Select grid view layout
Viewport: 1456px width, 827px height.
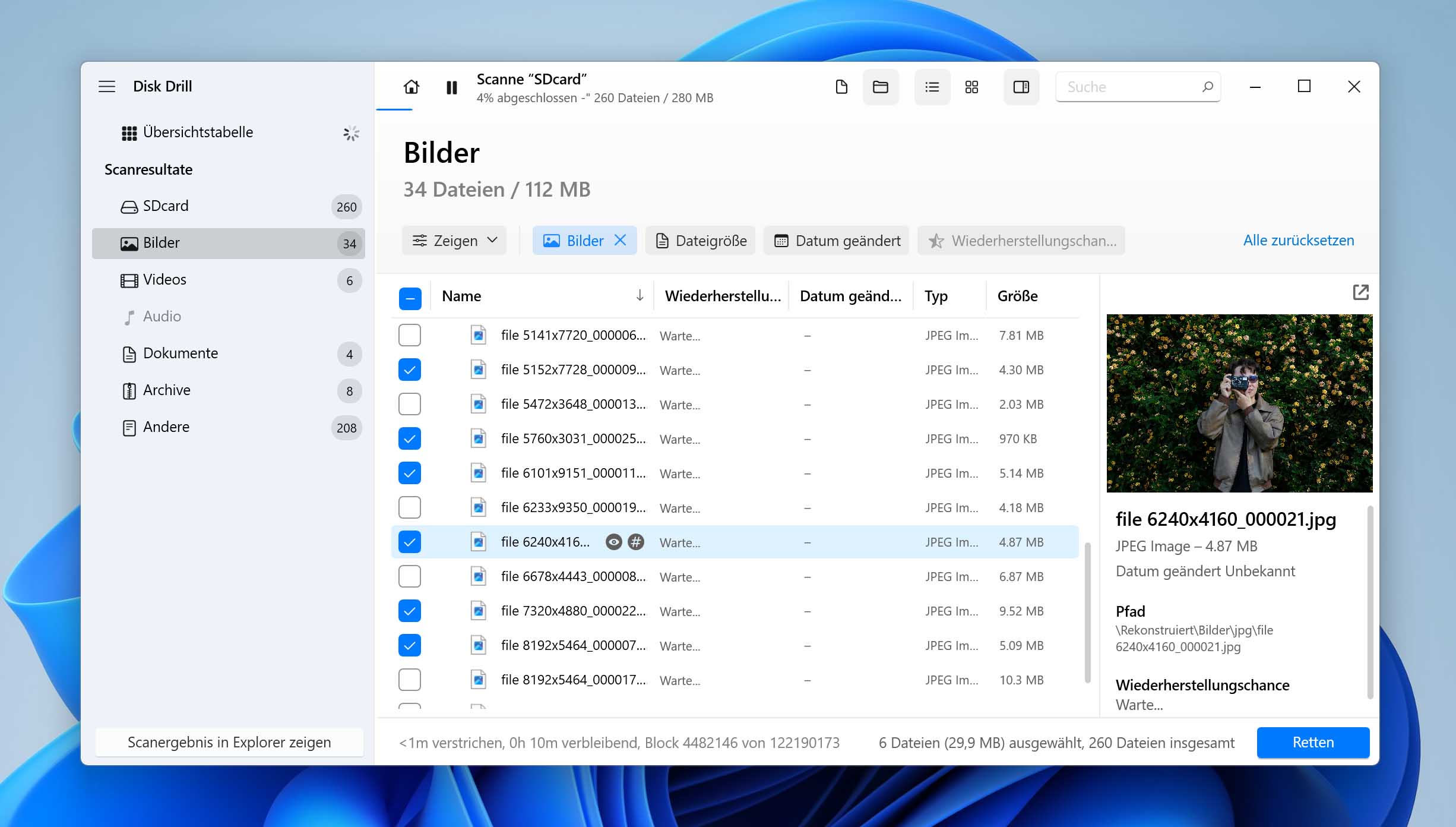[x=971, y=87]
